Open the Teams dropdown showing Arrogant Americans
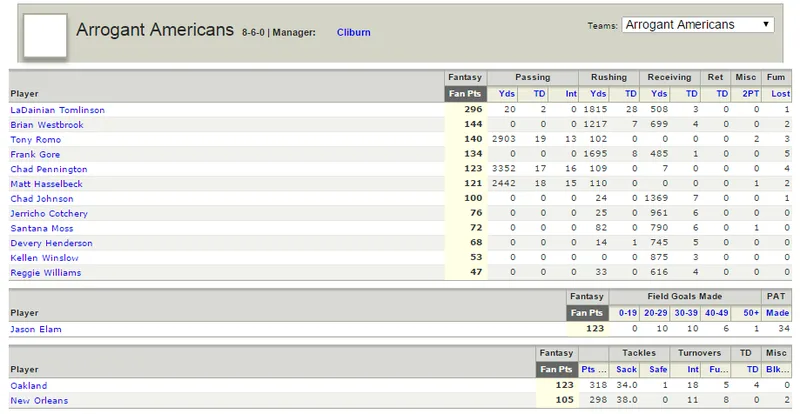The width and height of the screenshot is (800, 414). pyautogui.click(x=697, y=25)
